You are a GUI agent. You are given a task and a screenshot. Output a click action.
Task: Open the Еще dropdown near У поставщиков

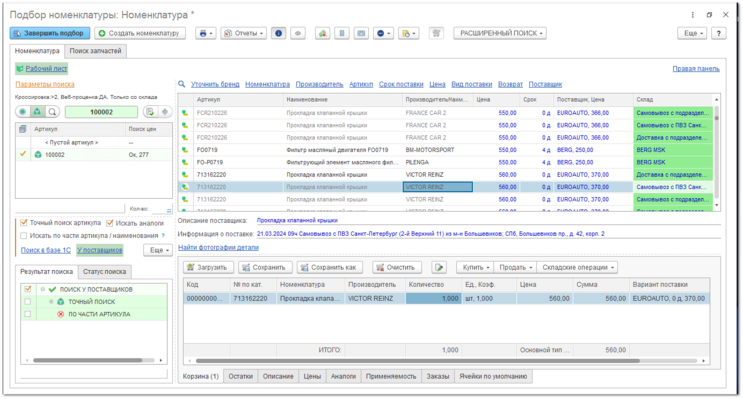pyautogui.click(x=158, y=250)
